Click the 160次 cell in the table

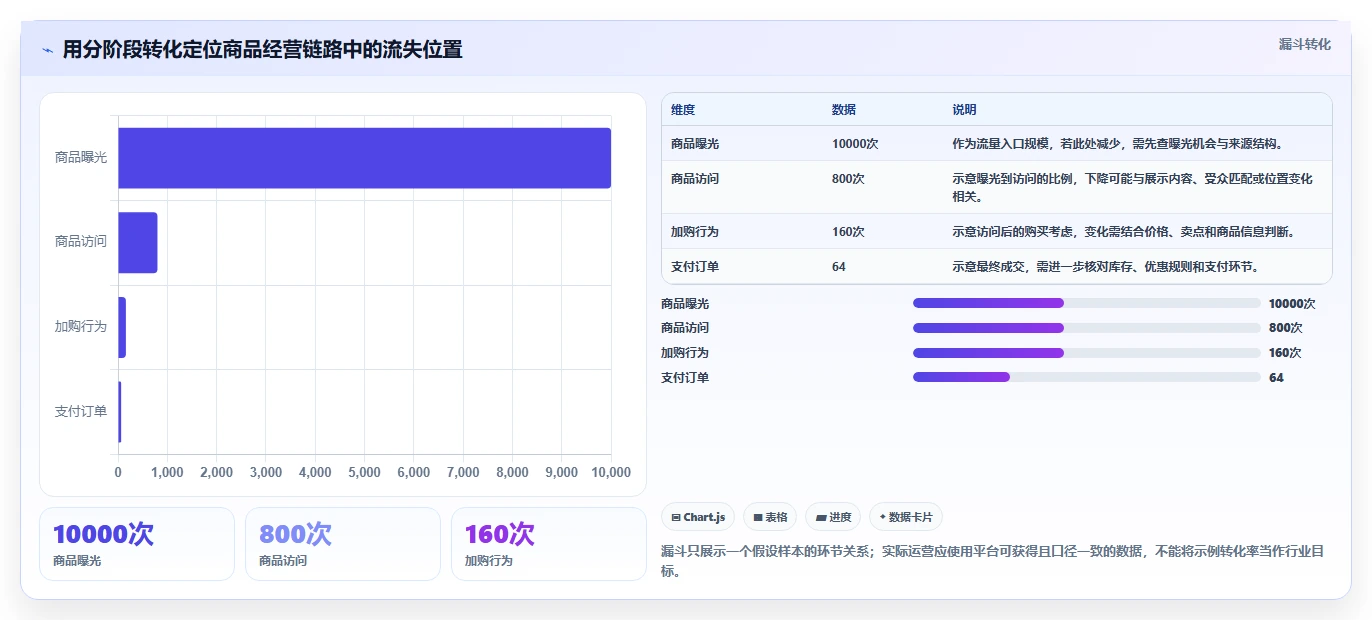click(848, 232)
